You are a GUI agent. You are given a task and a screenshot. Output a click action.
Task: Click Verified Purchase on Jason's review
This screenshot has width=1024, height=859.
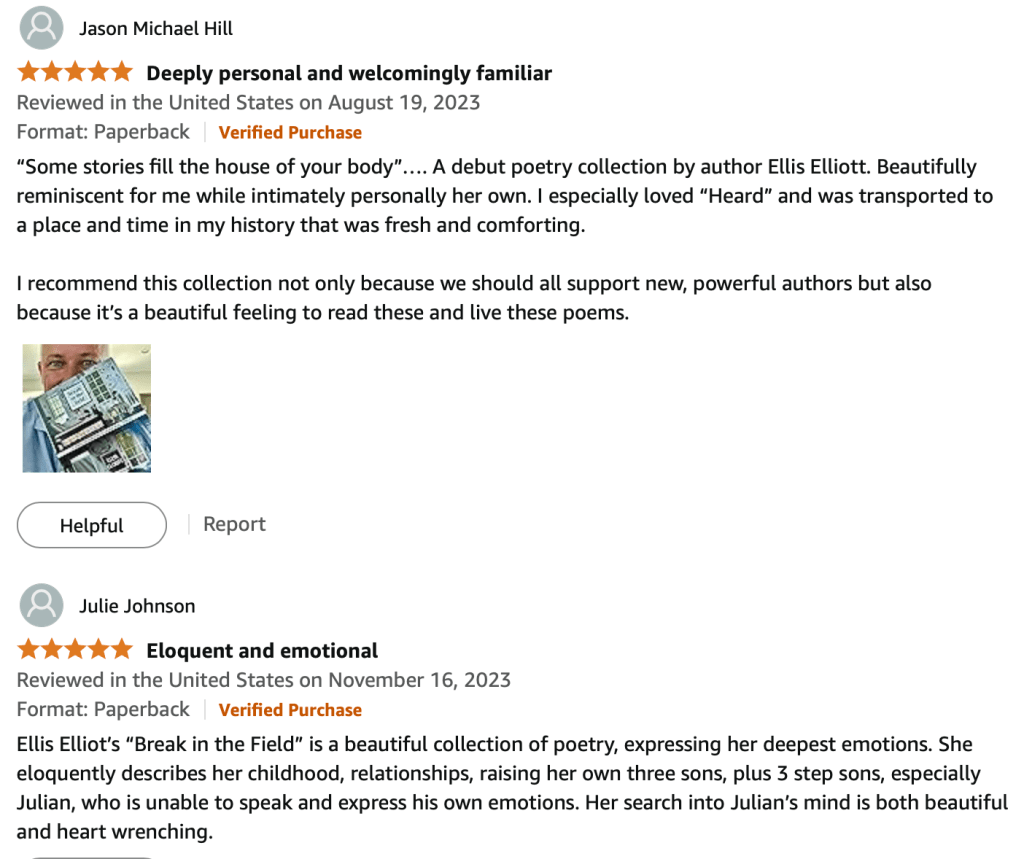290,132
